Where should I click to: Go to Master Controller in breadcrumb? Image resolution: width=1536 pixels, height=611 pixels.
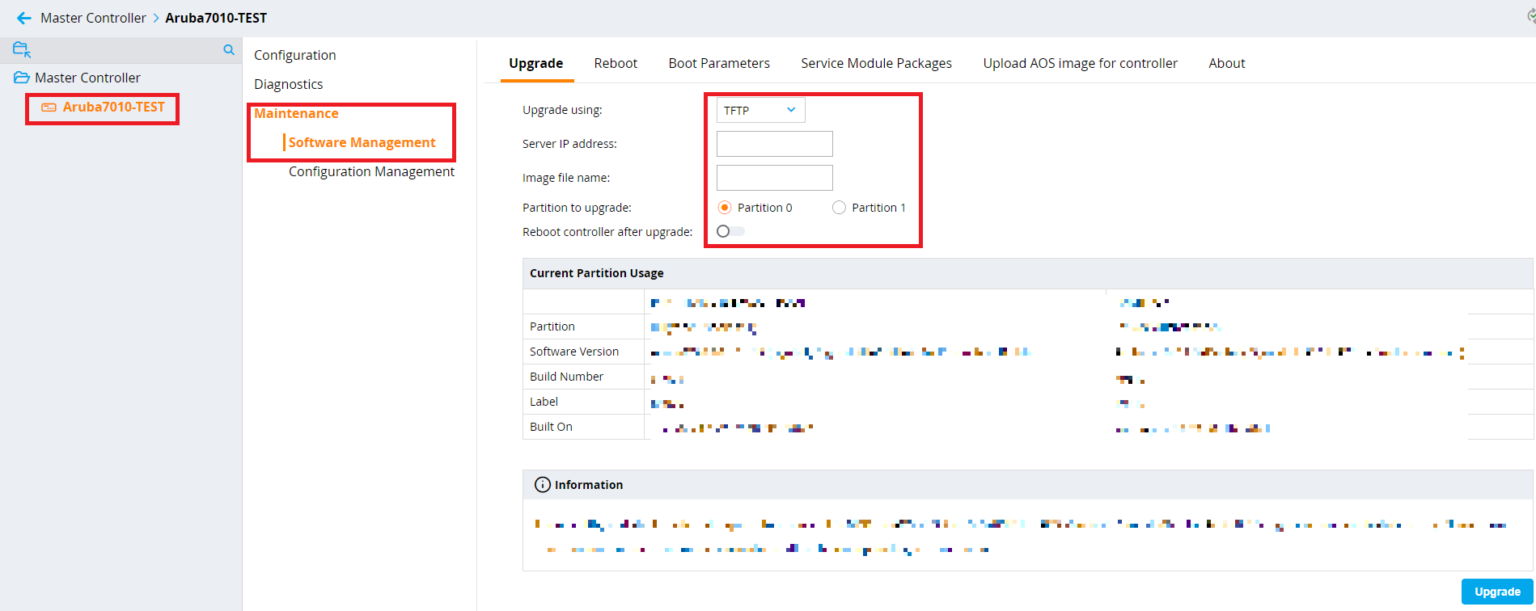93,18
